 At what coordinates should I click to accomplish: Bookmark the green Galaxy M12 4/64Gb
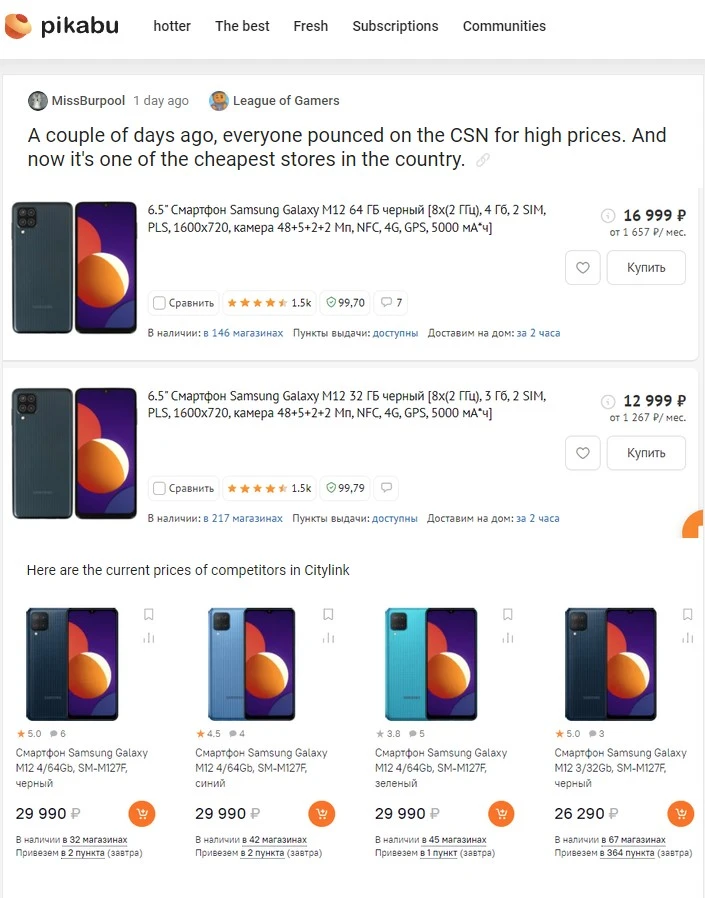(x=508, y=614)
